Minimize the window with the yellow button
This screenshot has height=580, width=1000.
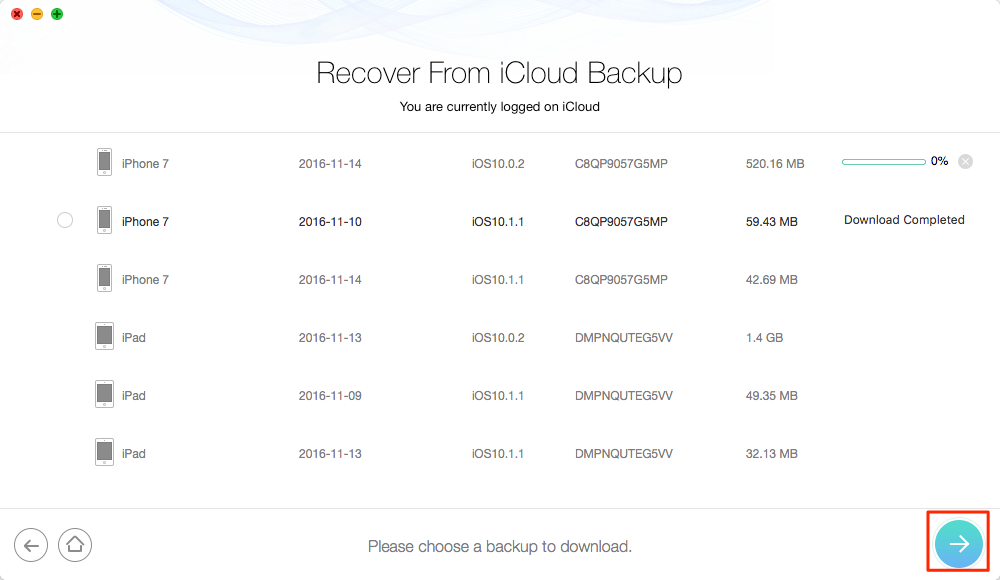37,14
